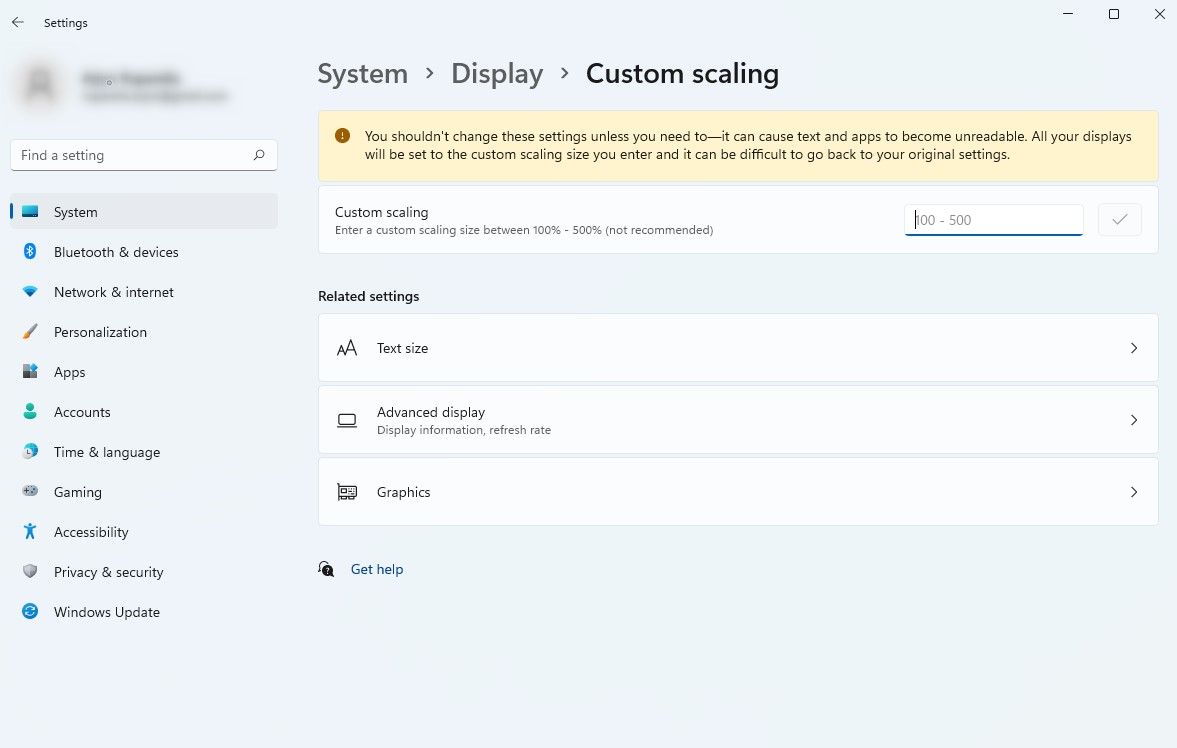Open the Accessibility category
The width and height of the screenshot is (1177, 748).
click(x=144, y=531)
